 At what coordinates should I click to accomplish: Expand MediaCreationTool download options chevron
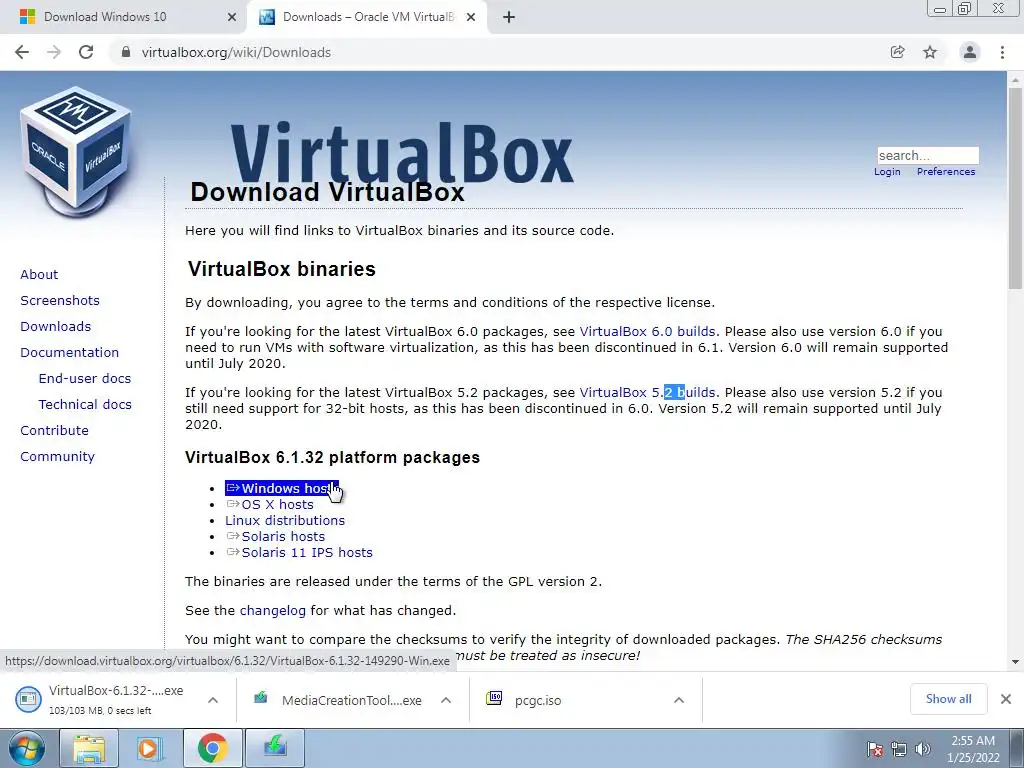point(446,700)
